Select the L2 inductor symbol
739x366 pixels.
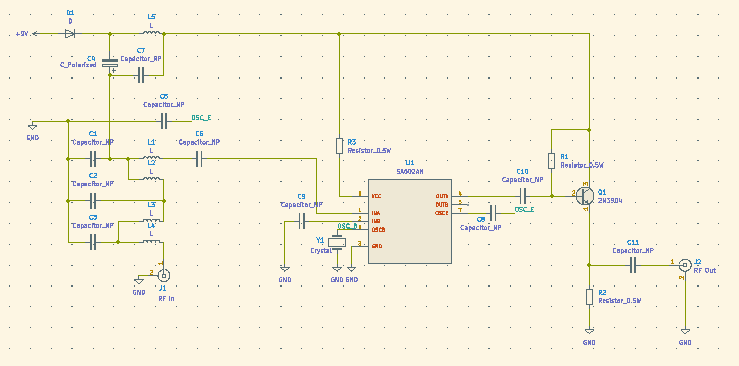click(x=152, y=179)
